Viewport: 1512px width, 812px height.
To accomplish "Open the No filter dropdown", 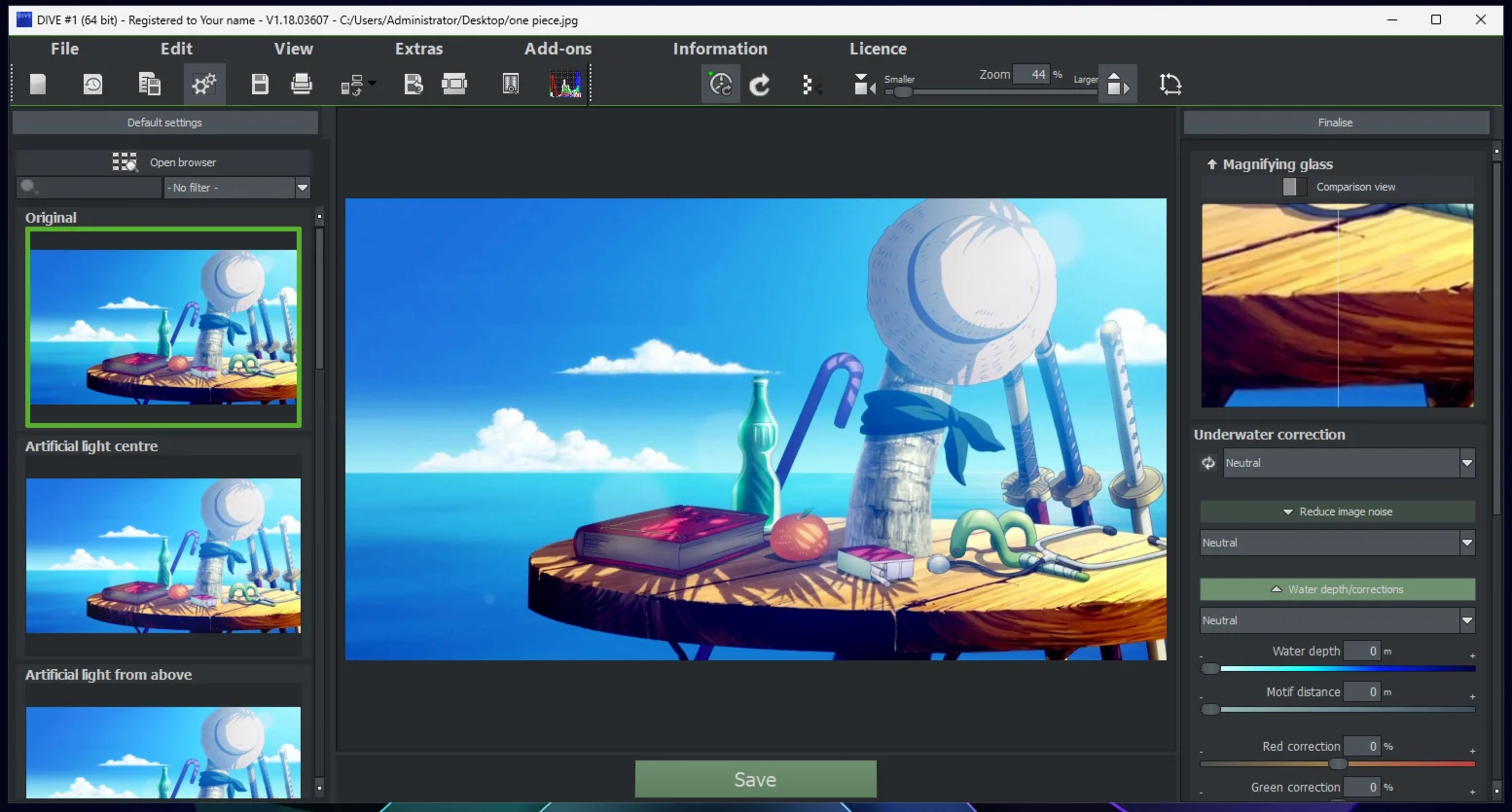I will (x=237, y=188).
